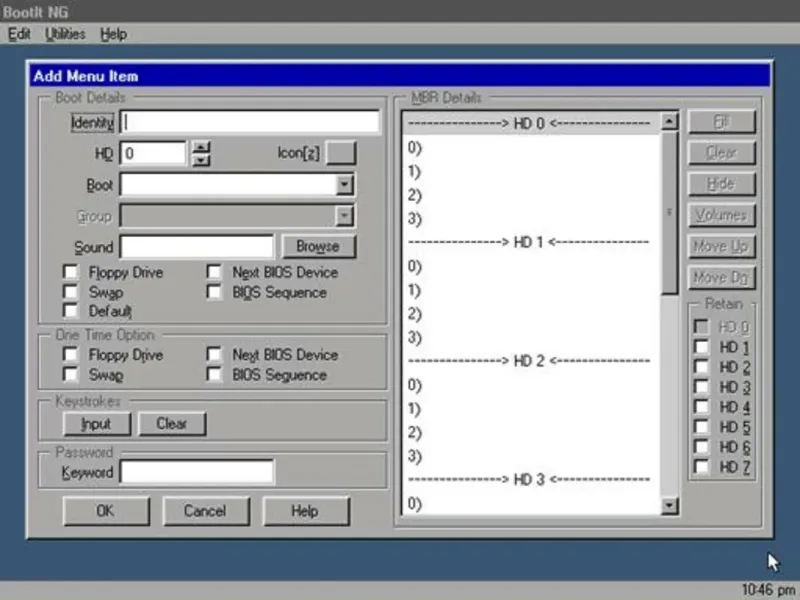
Task: Select partition slot 3) under HD 2
Action: pos(531,456)
